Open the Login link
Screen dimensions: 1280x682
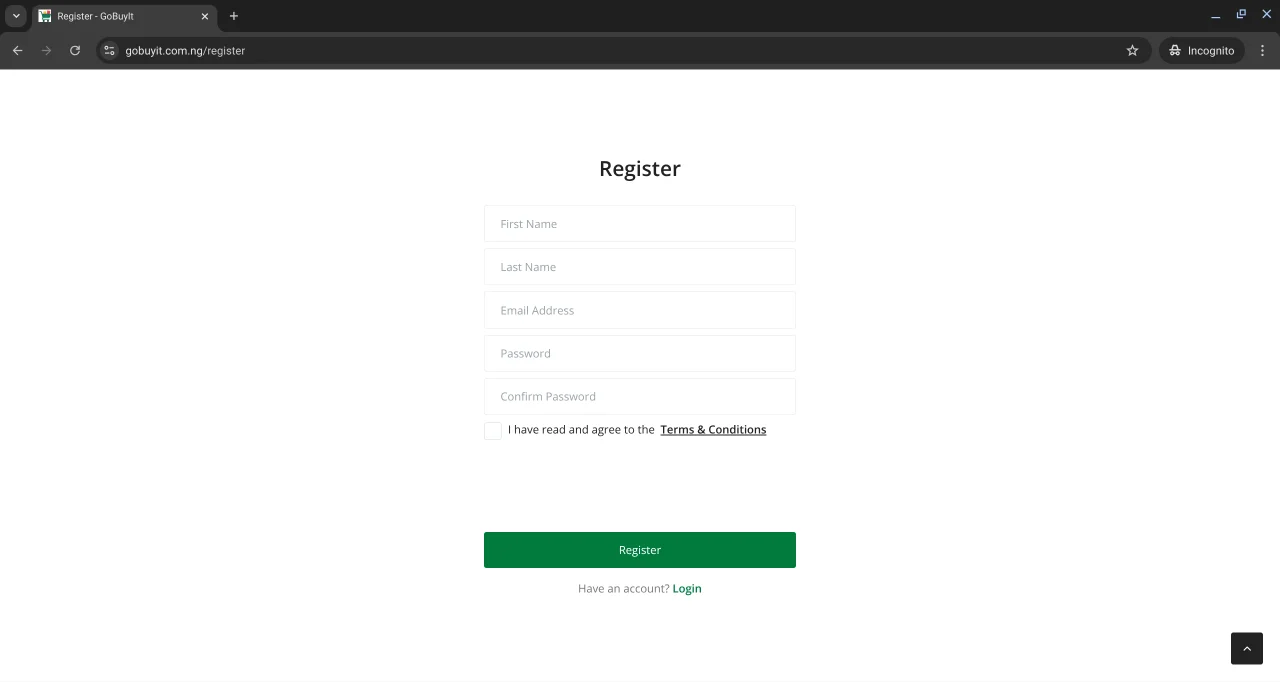coord(687,589)
